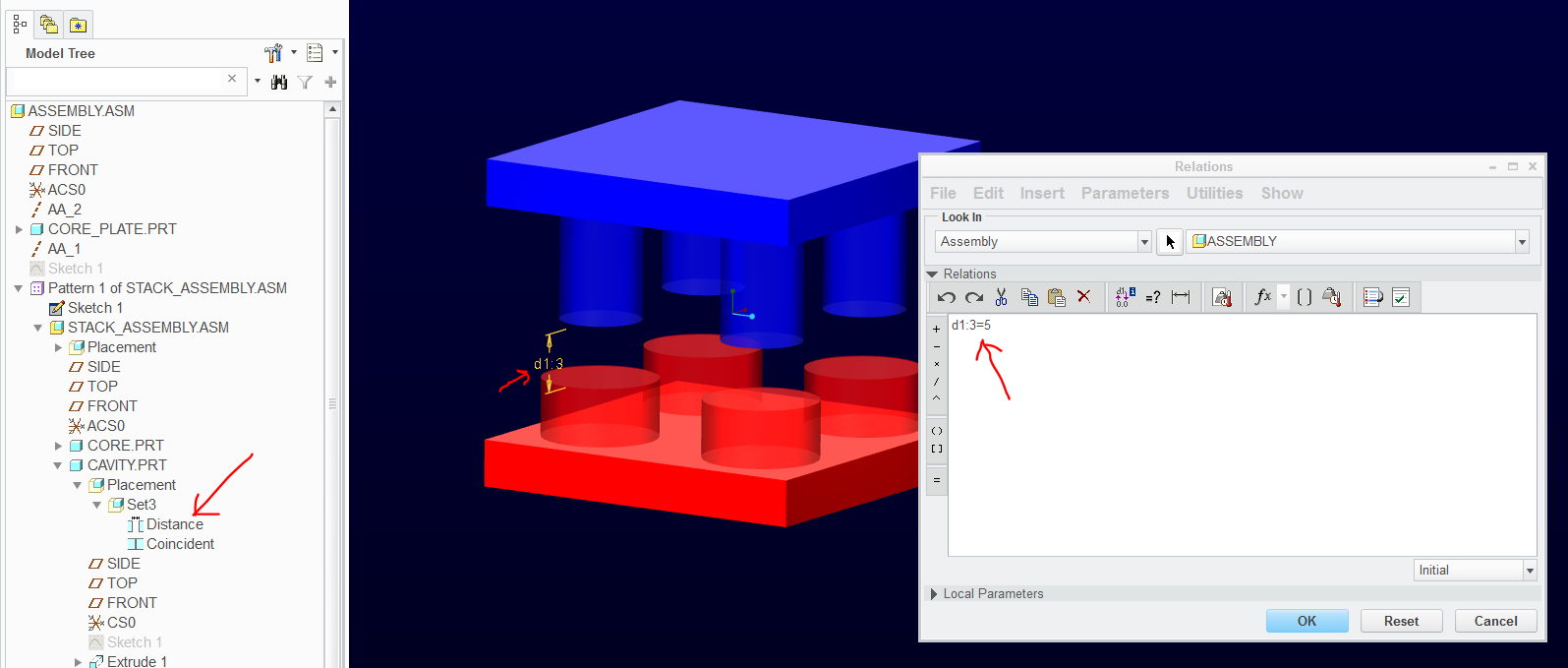This screenshot has height=668, width=1568.
Task: Click the sort relations icon
Action: (1373, 297)
